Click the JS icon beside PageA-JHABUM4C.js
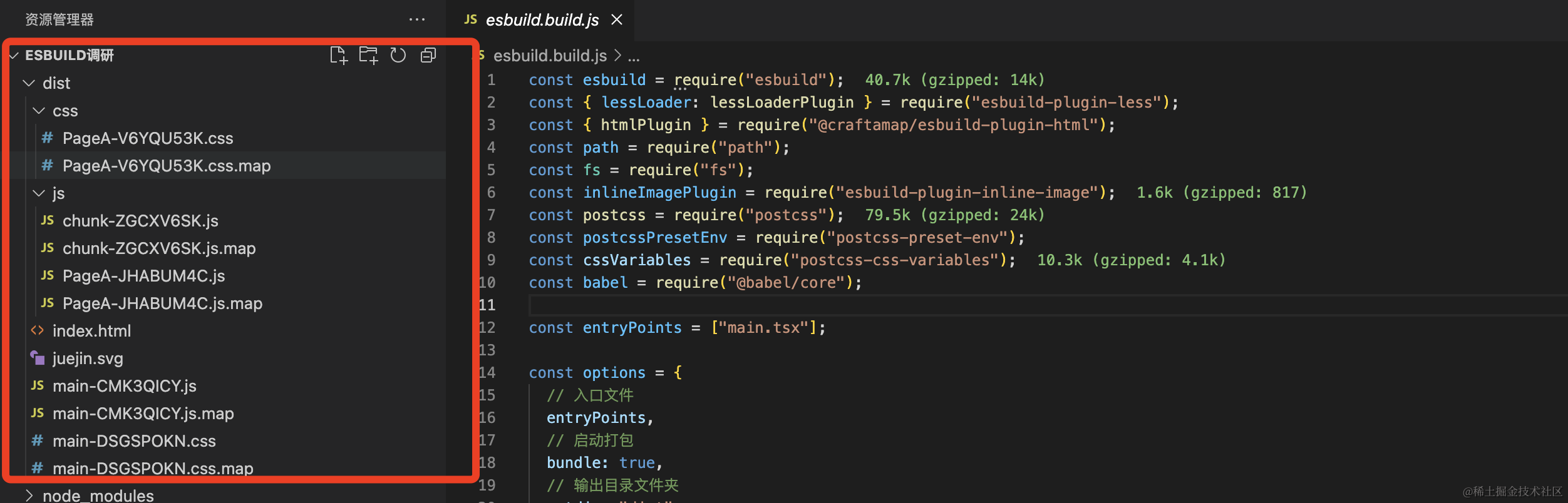1568x503 pixels. [48, 275]
